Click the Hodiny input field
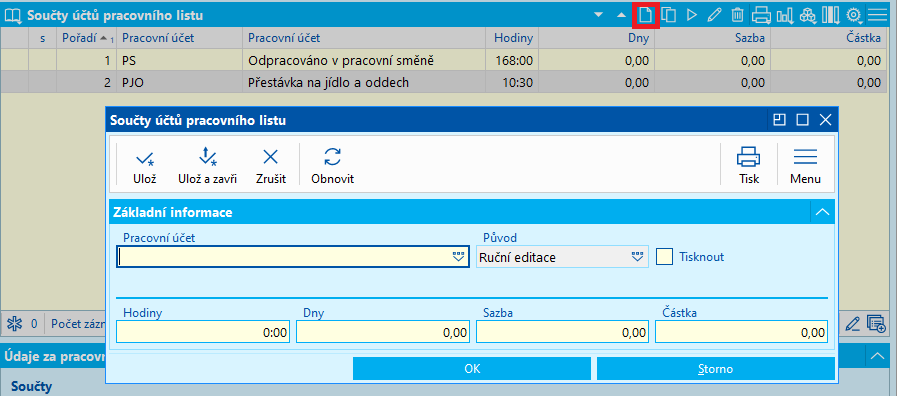The height and width of the screenshot is (396, 897). [x=203, y=332]
